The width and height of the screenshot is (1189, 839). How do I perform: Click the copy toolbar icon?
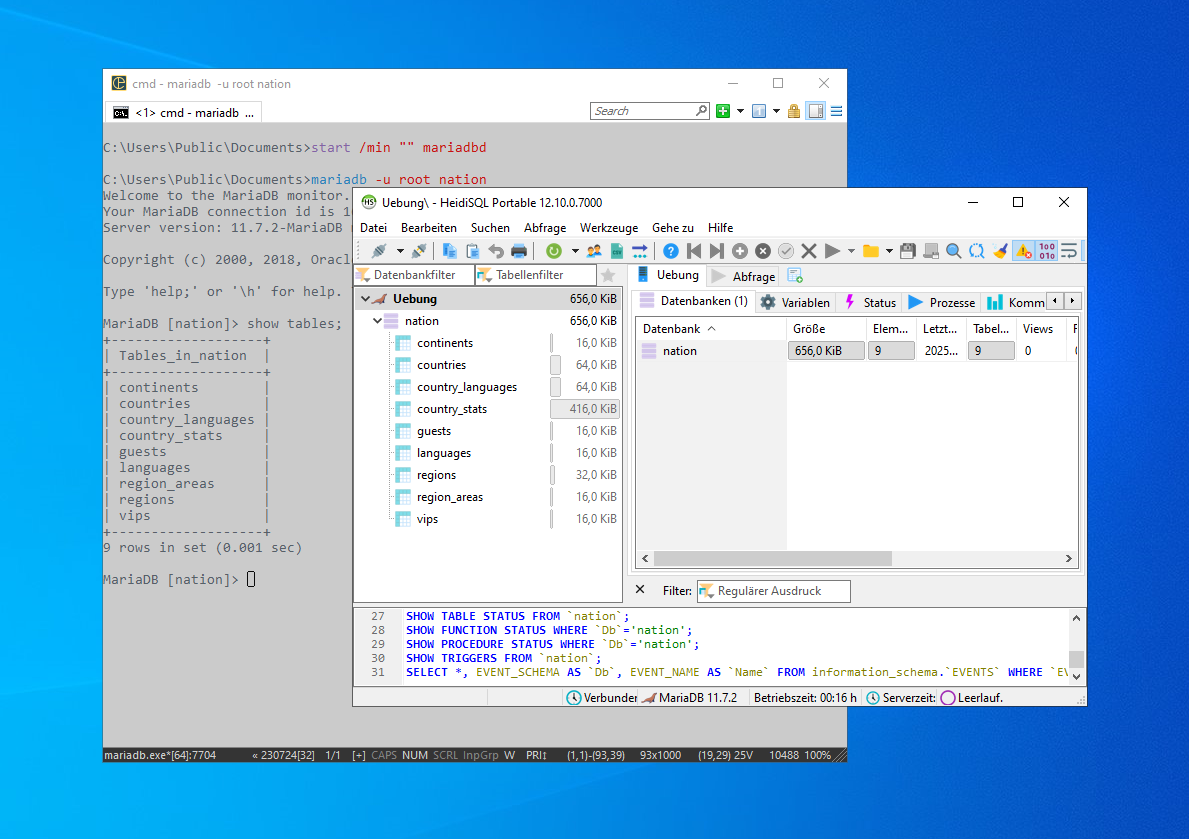[x=449, y=251]
